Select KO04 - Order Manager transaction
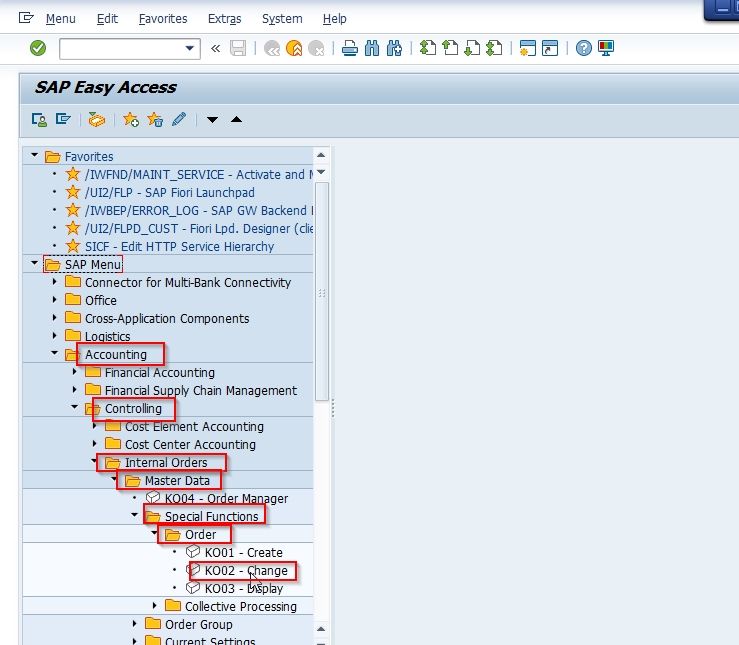The width and height of the screenshot is (739, 645). (x=226, y=498)
